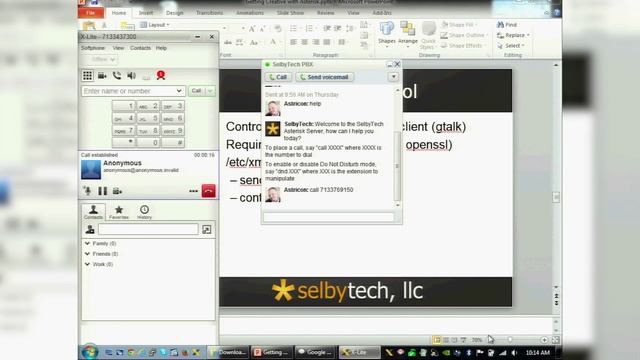Click the Windows Start button
The width and height of the screenshot is (640, 360).
(90, 352)
